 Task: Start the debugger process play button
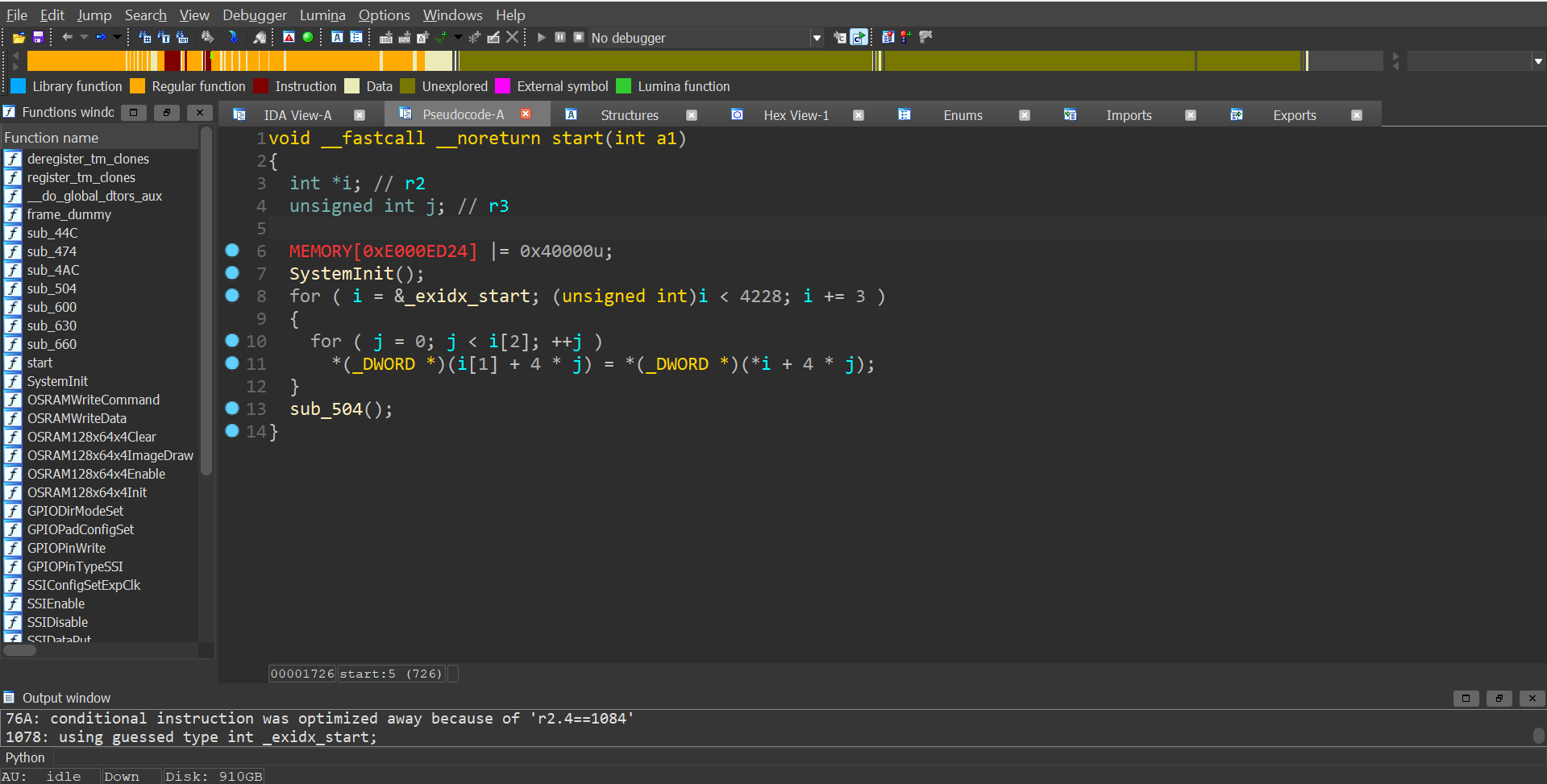click(x=541, y=37)
